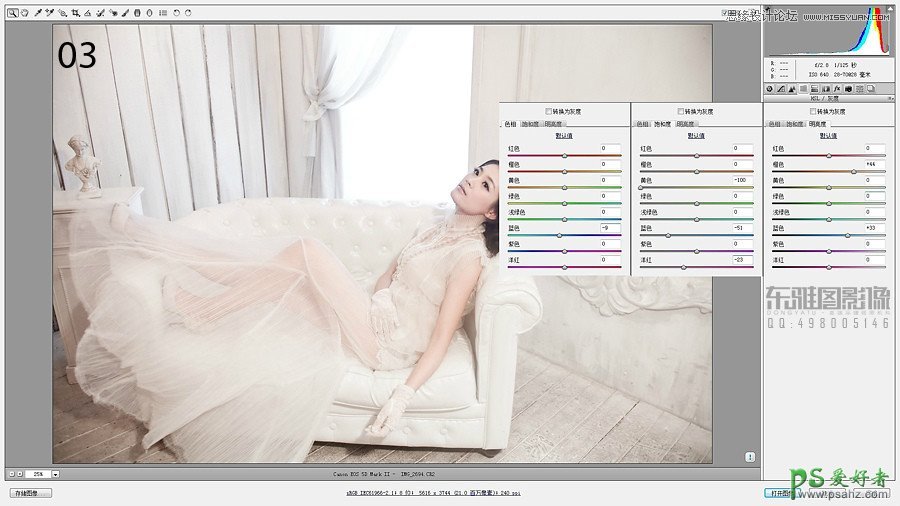Rotate image clockwise

coord(189,13)
